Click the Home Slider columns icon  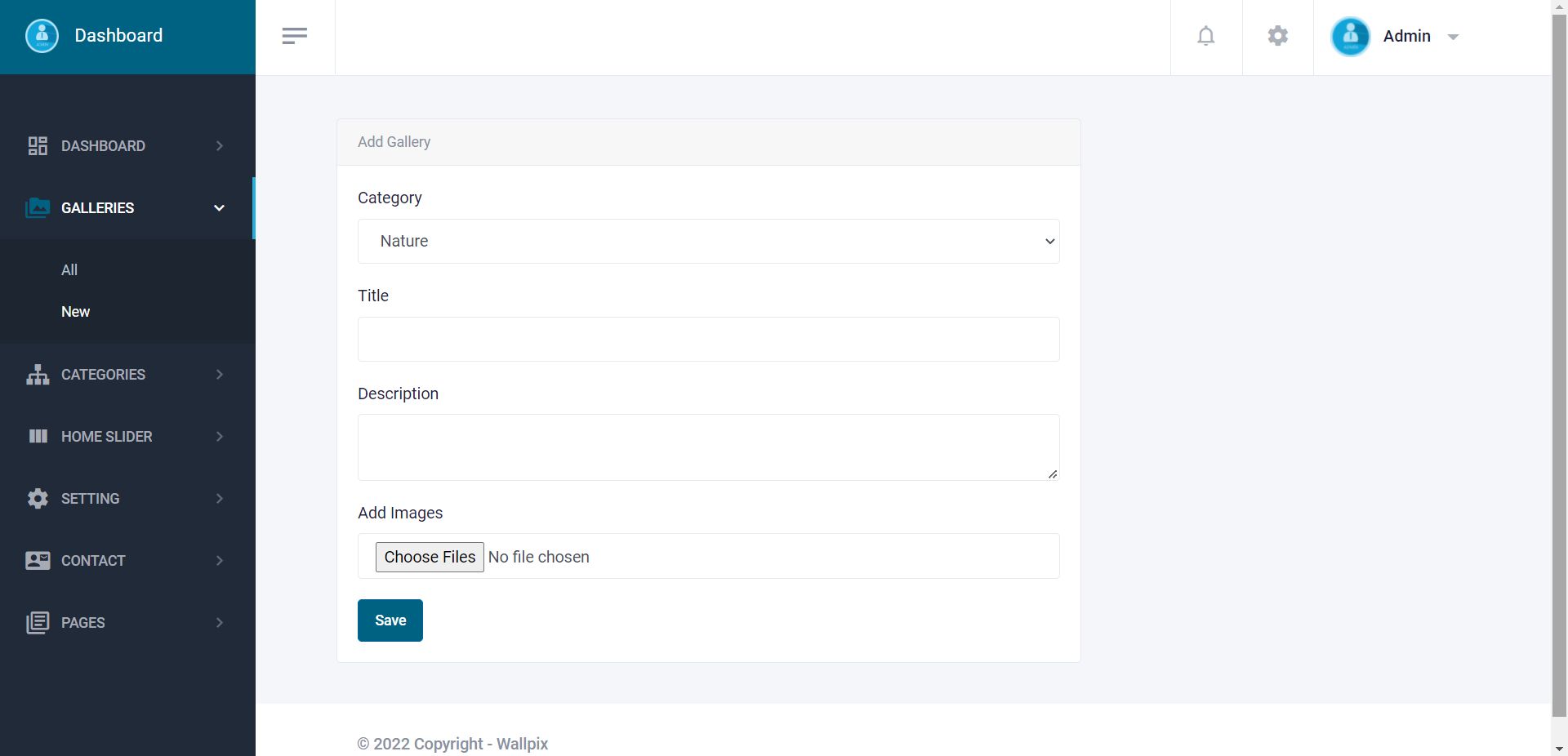tap(38, 437)
